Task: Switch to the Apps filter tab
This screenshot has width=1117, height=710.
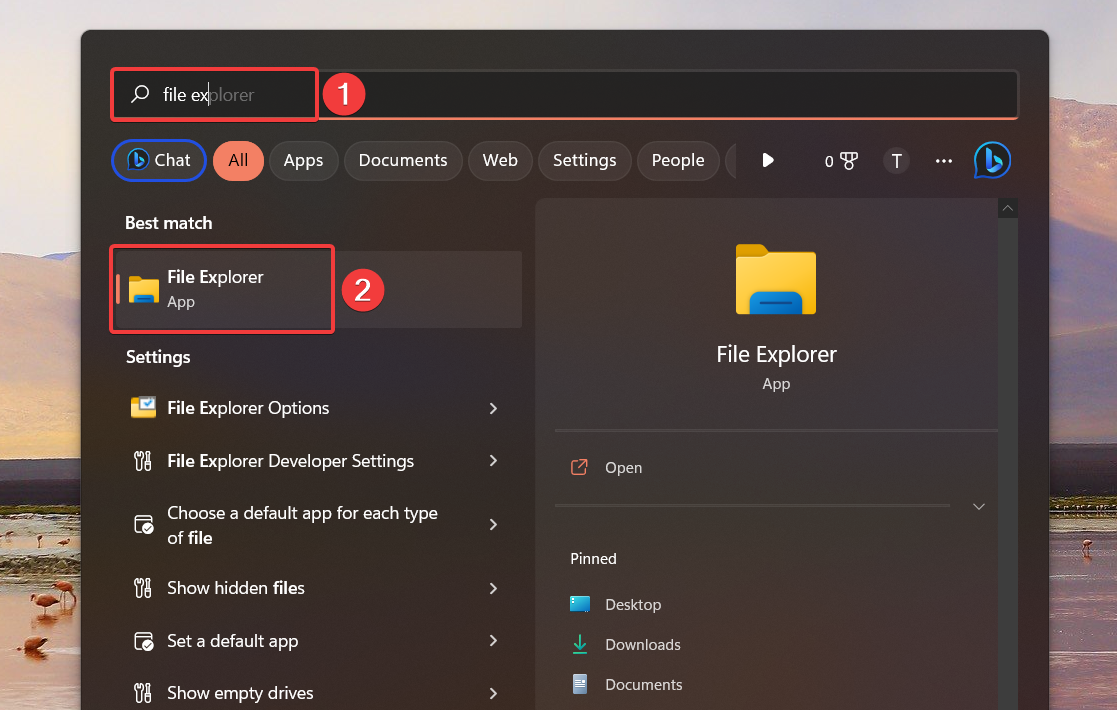Action: click(303, 160)
